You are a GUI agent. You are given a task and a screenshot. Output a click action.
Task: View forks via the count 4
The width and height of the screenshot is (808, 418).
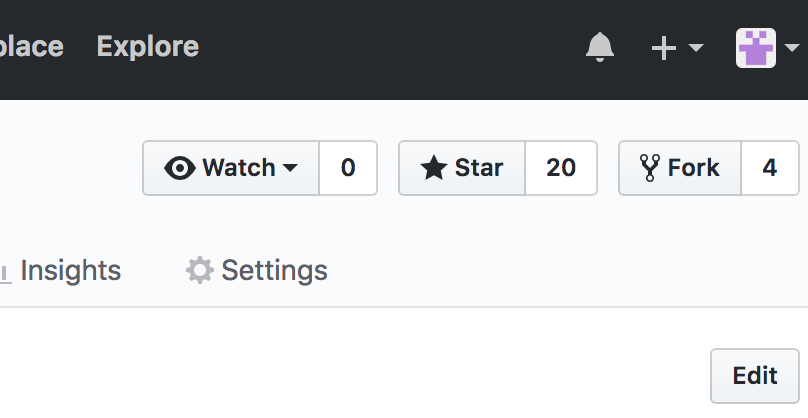click(x=769, y=168)
